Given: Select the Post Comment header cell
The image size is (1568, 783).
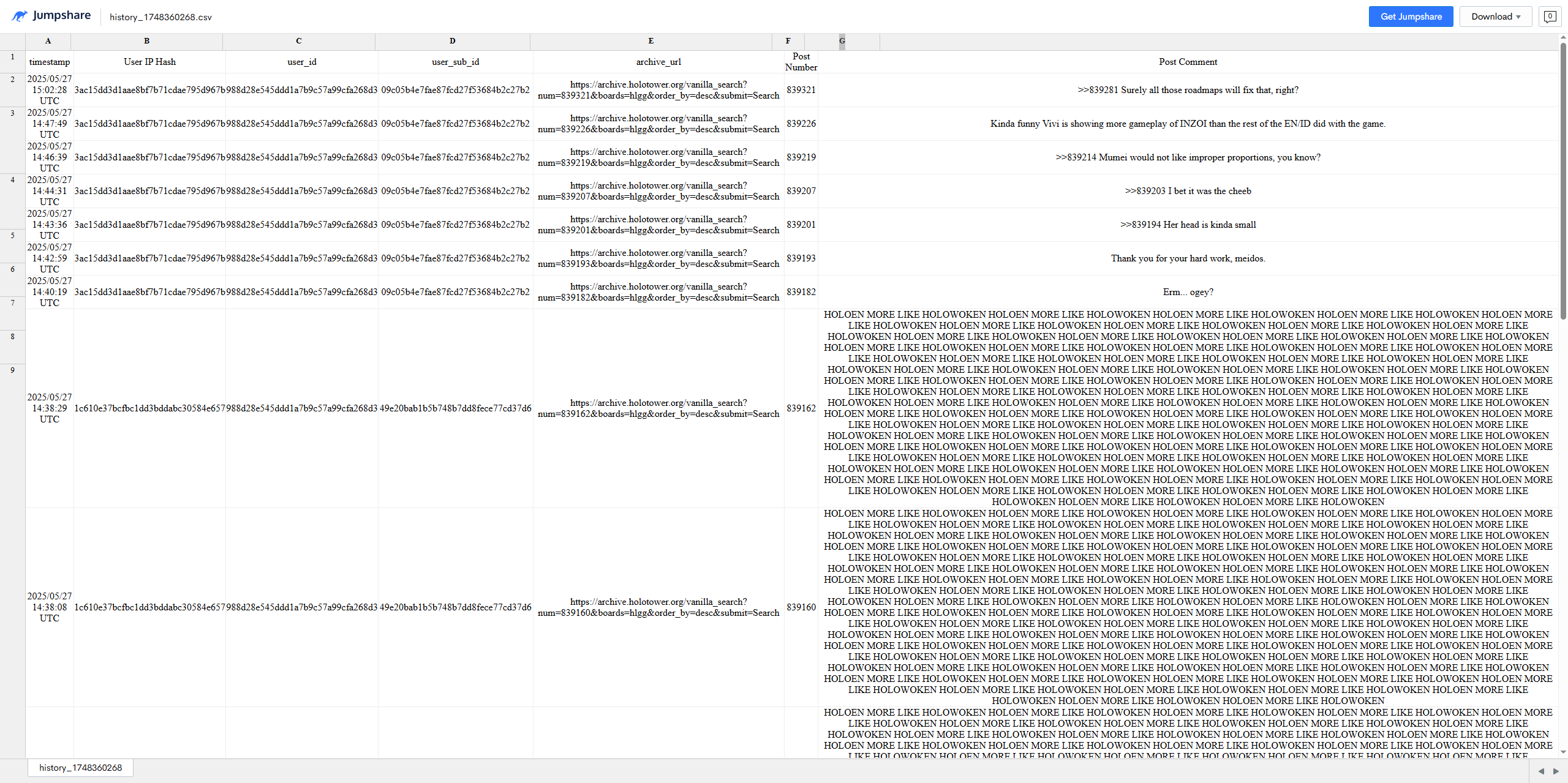Looking at the screenshot, I should tap(1188, 62).
